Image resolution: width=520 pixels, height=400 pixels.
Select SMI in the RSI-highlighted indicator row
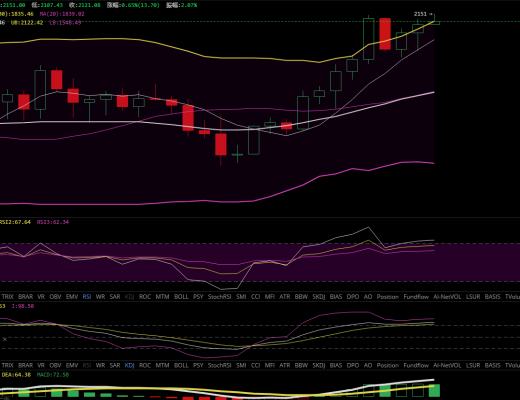(241, 297)
